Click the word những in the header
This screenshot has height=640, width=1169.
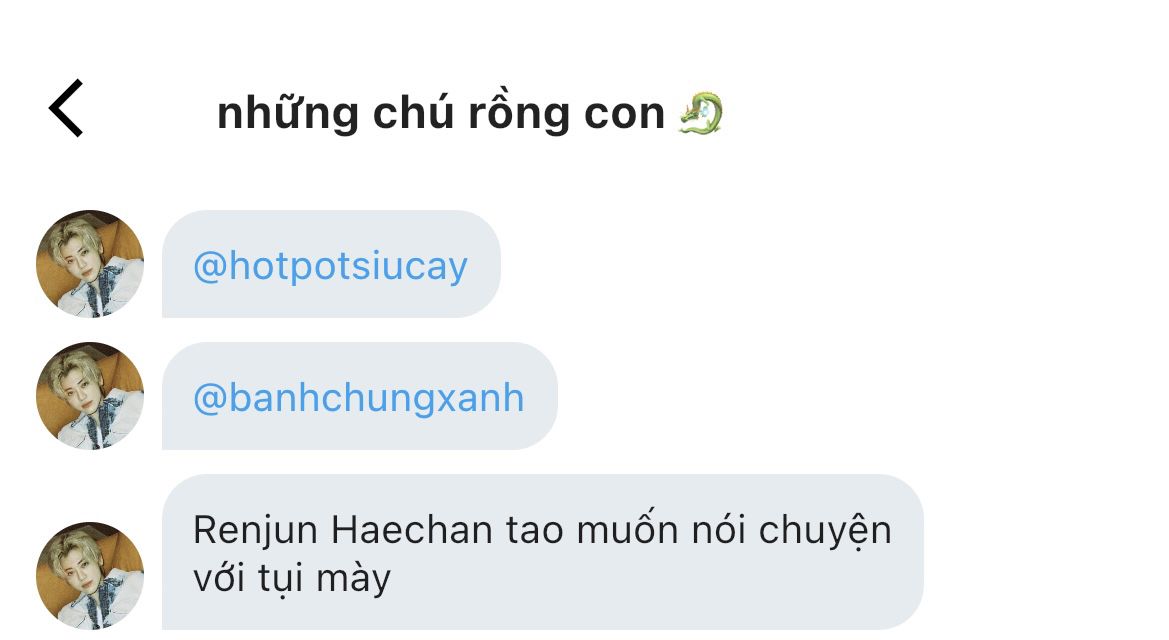click(288, 113)
